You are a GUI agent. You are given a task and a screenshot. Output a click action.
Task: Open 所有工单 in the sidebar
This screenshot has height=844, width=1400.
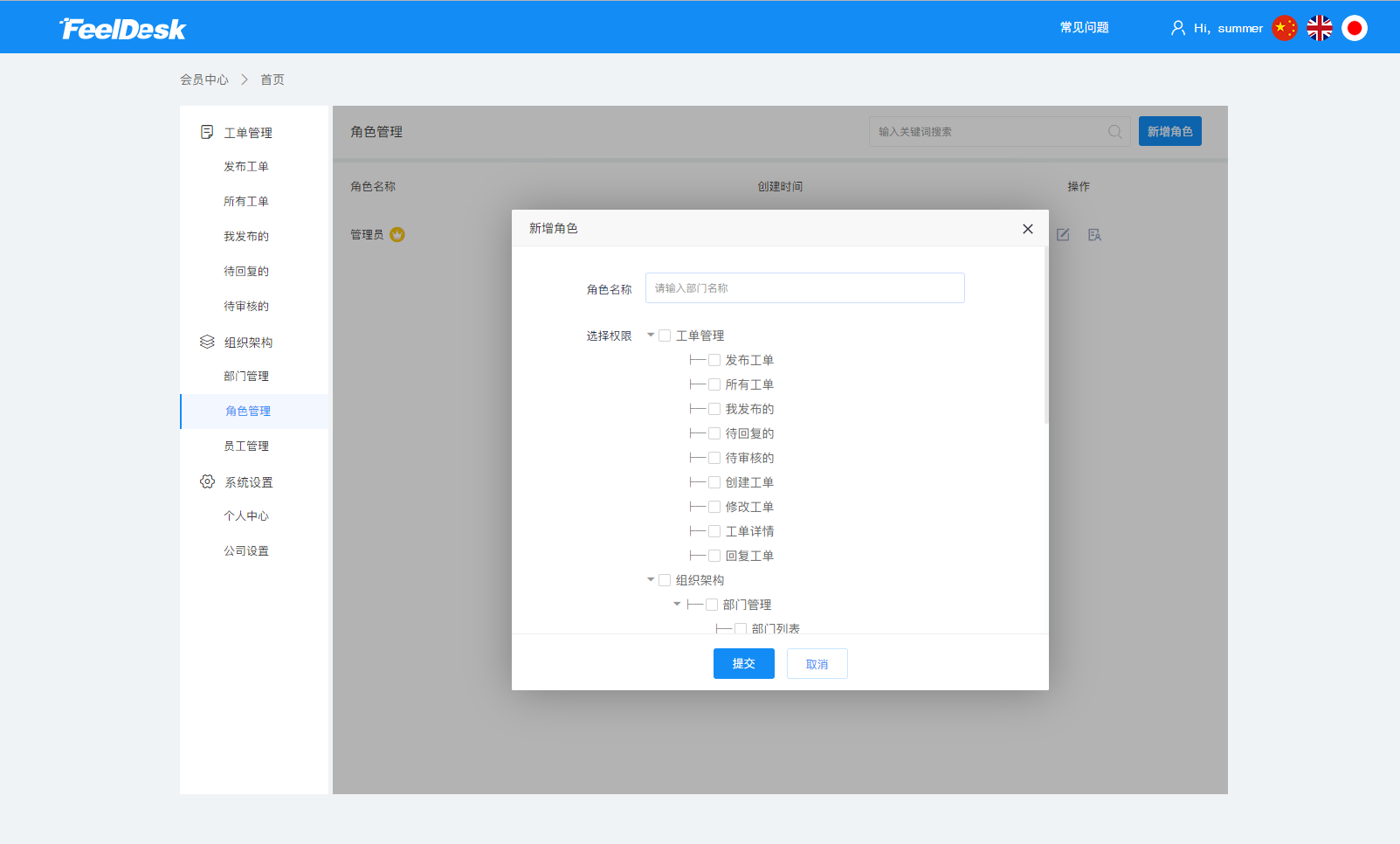click(x=246, y=202)
